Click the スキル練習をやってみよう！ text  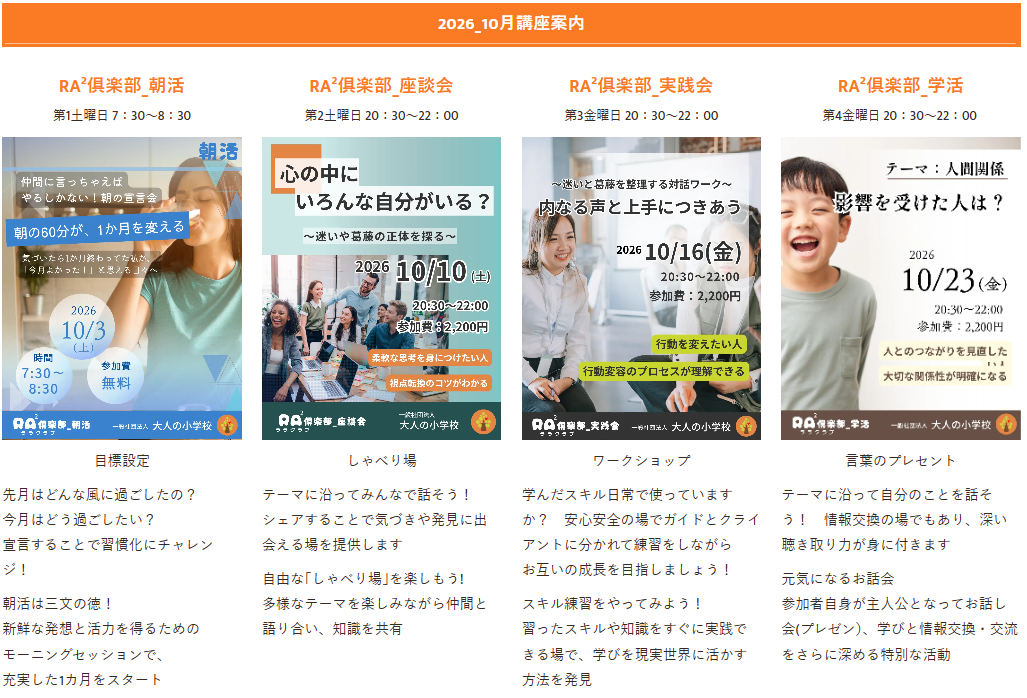click(x=612, y=604)
